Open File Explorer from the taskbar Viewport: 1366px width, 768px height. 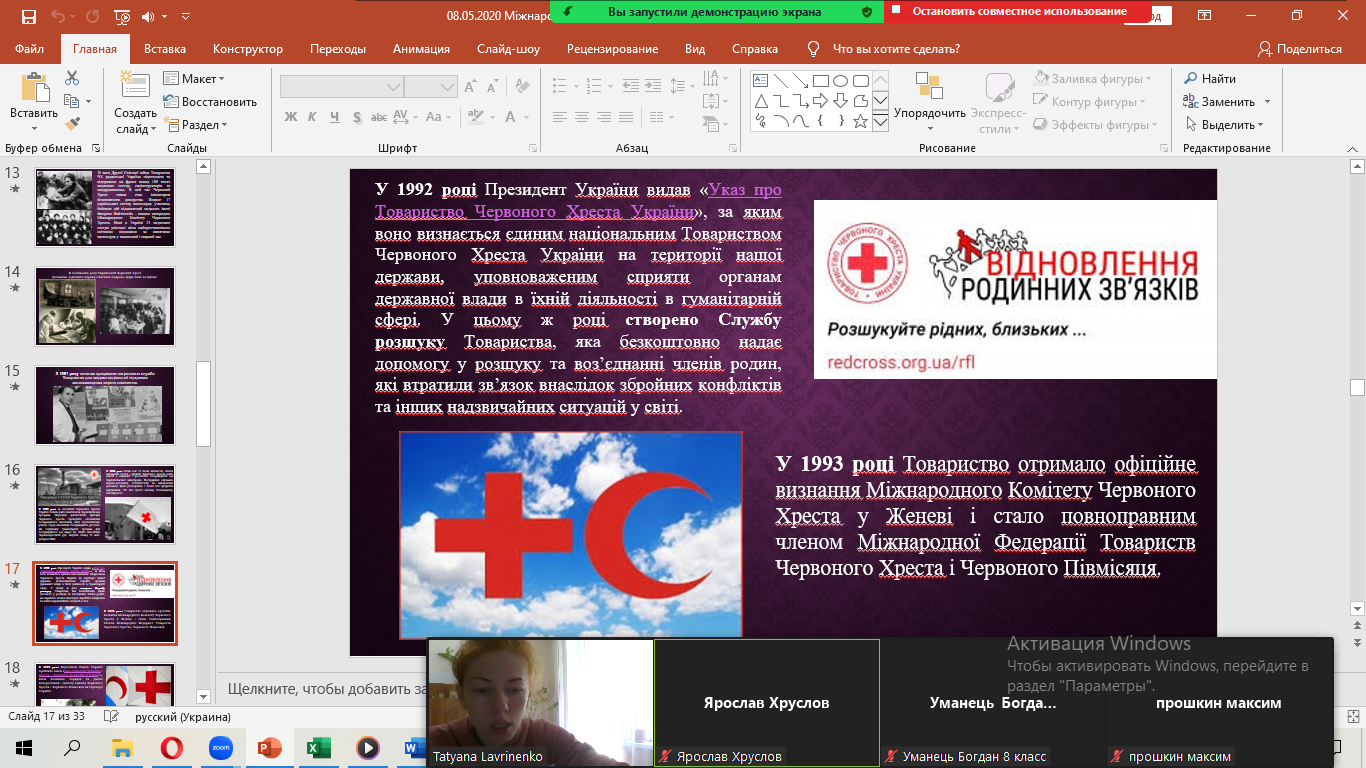(122, 747)
